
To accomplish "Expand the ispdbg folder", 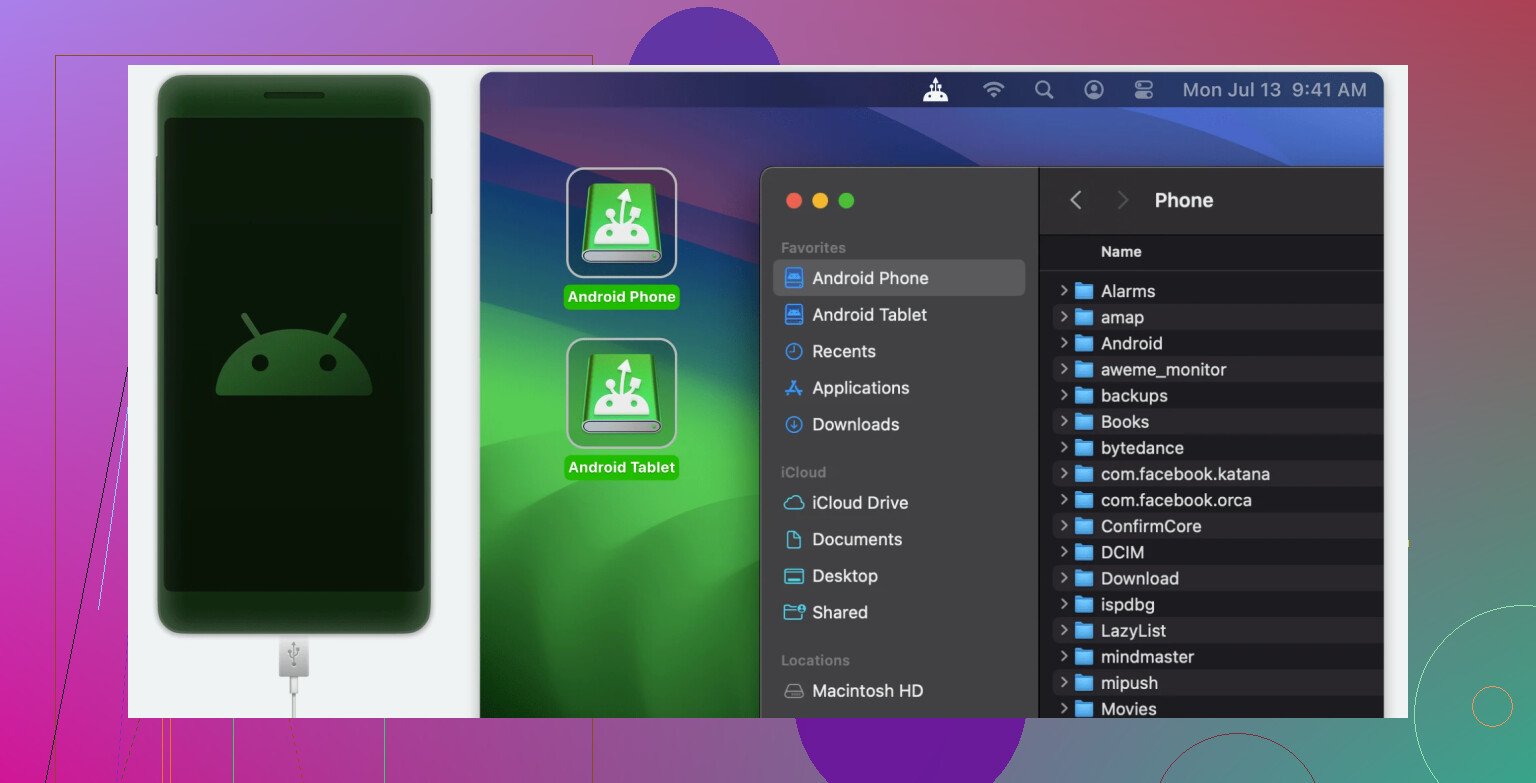I will pos(1064,604).
